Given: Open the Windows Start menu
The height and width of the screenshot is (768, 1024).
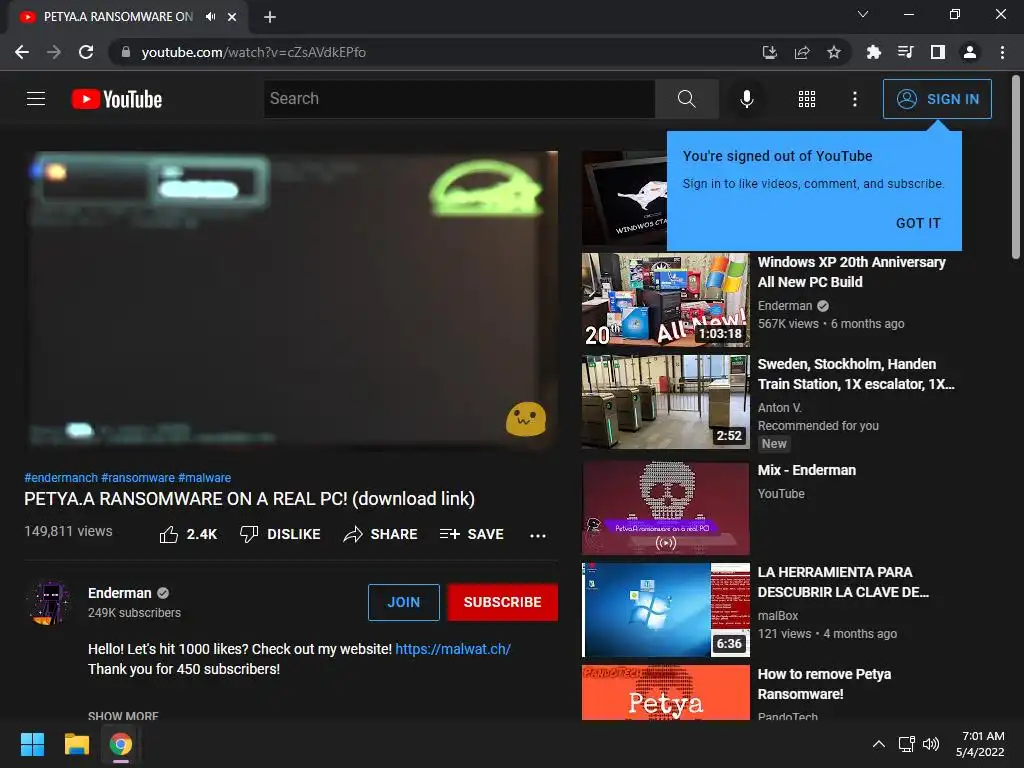Looking at the screenshot, I should coord(32,744).
